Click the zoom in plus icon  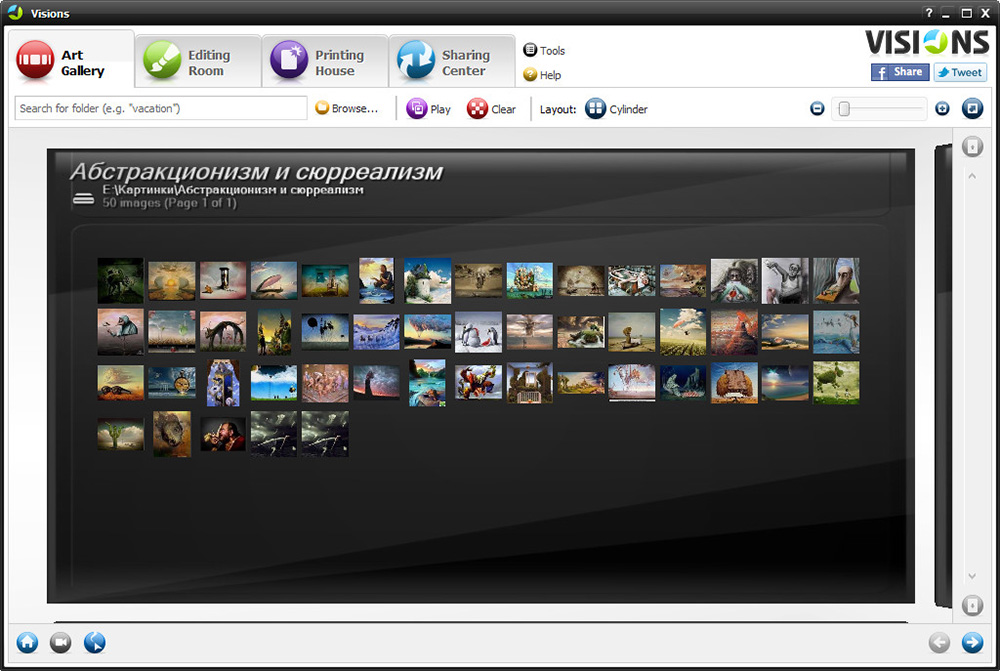942,108
